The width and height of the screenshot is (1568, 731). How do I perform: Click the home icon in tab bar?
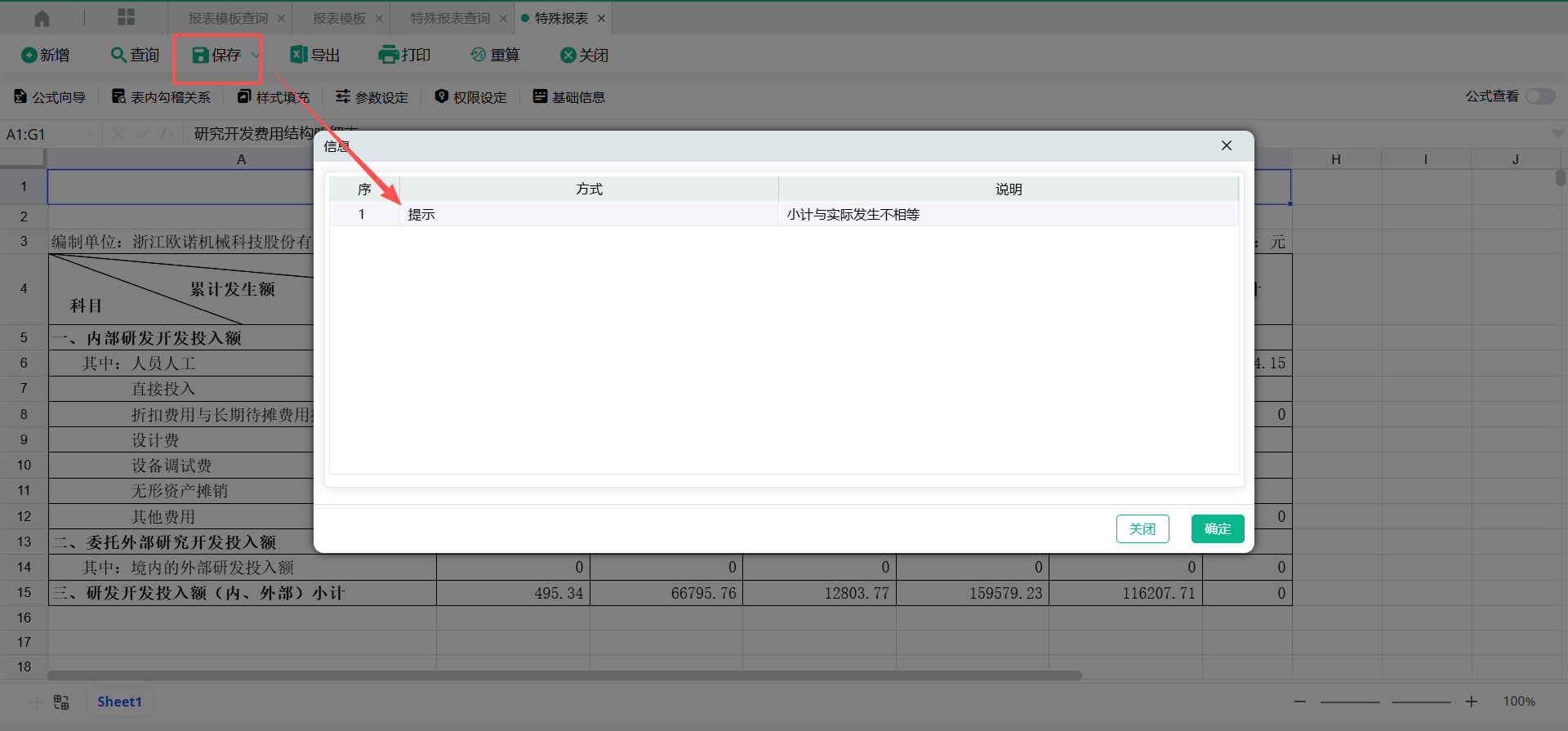[x=42, y=18]
